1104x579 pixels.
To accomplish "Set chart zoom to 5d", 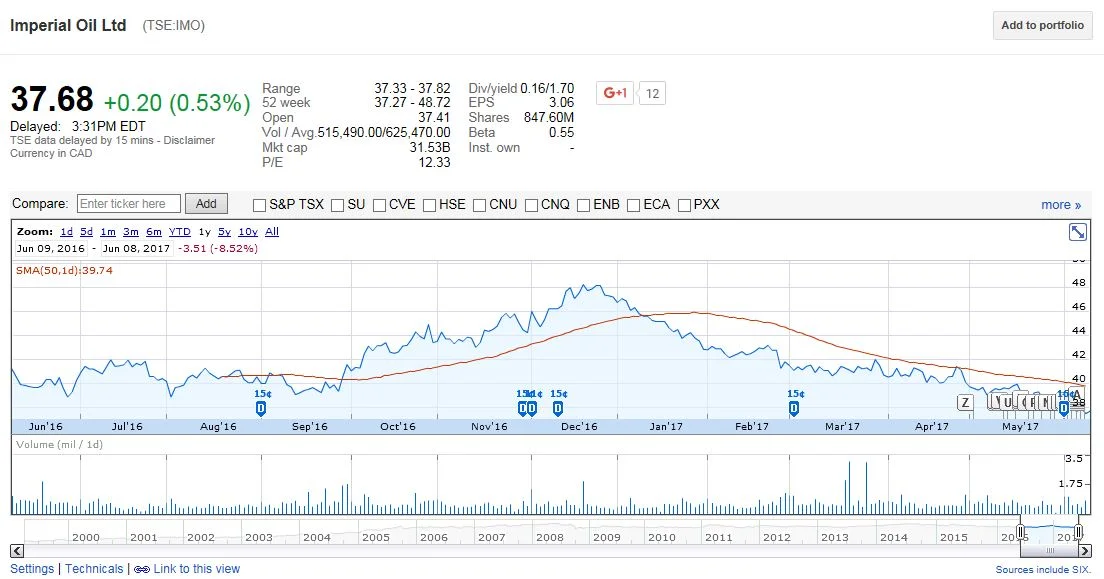I will click(86, 232).
